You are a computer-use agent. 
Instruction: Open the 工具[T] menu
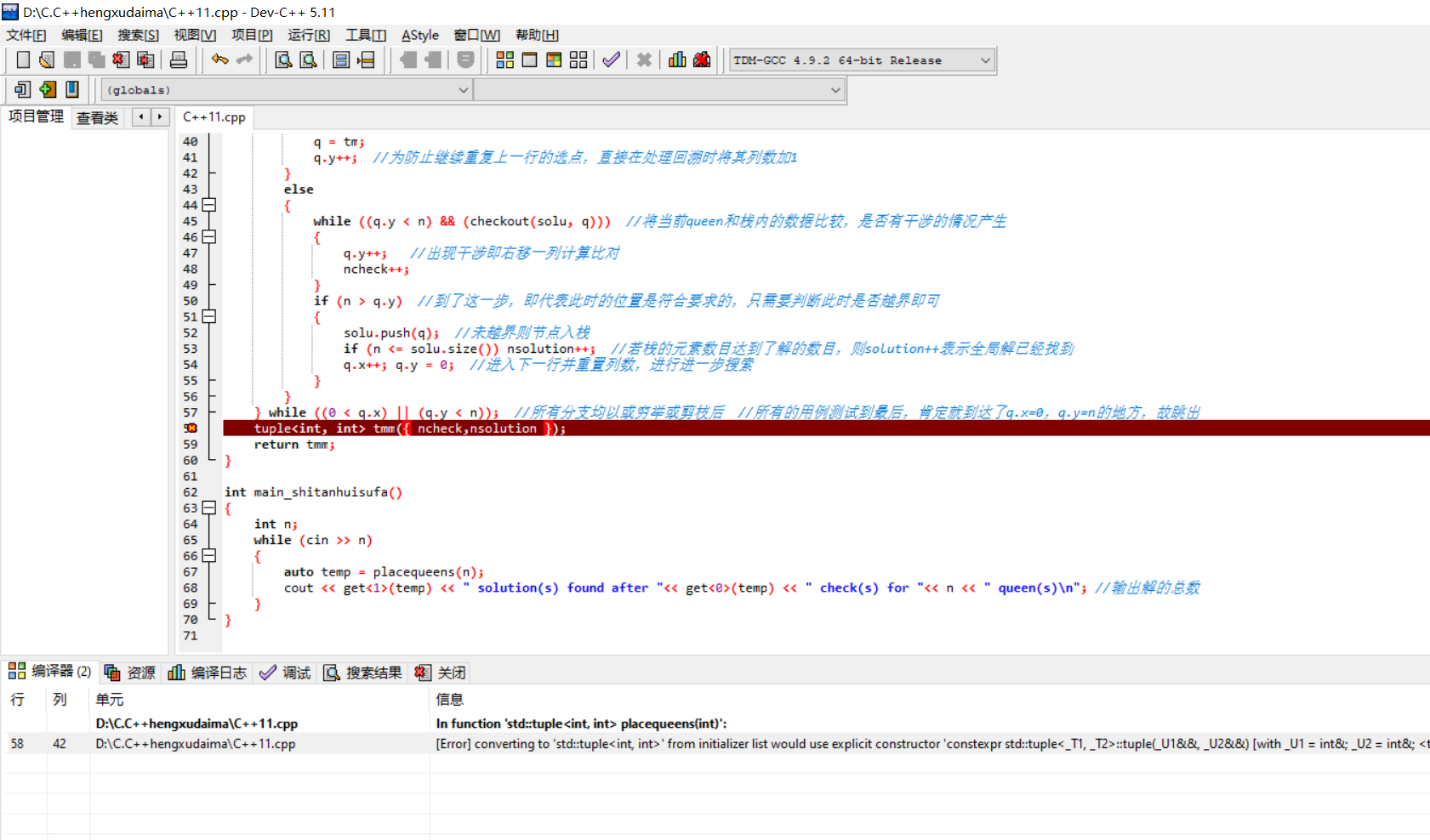click(366, 35)
